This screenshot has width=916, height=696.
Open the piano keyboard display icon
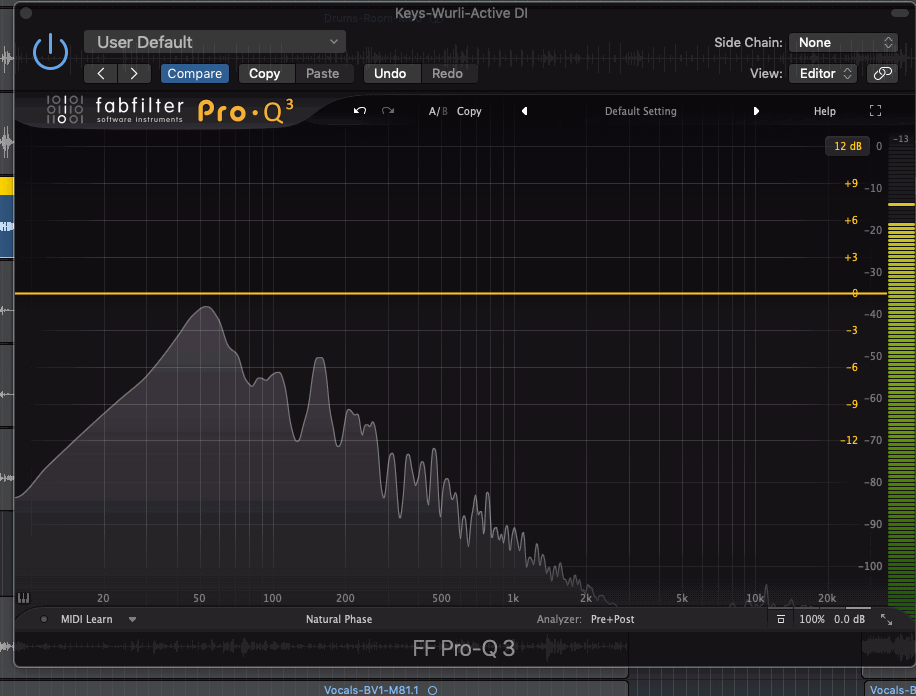23,597
